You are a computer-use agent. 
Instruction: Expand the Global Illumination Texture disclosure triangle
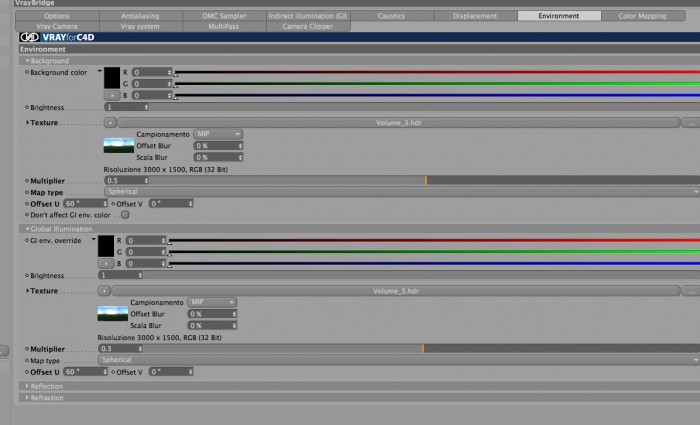click(27, 291)
